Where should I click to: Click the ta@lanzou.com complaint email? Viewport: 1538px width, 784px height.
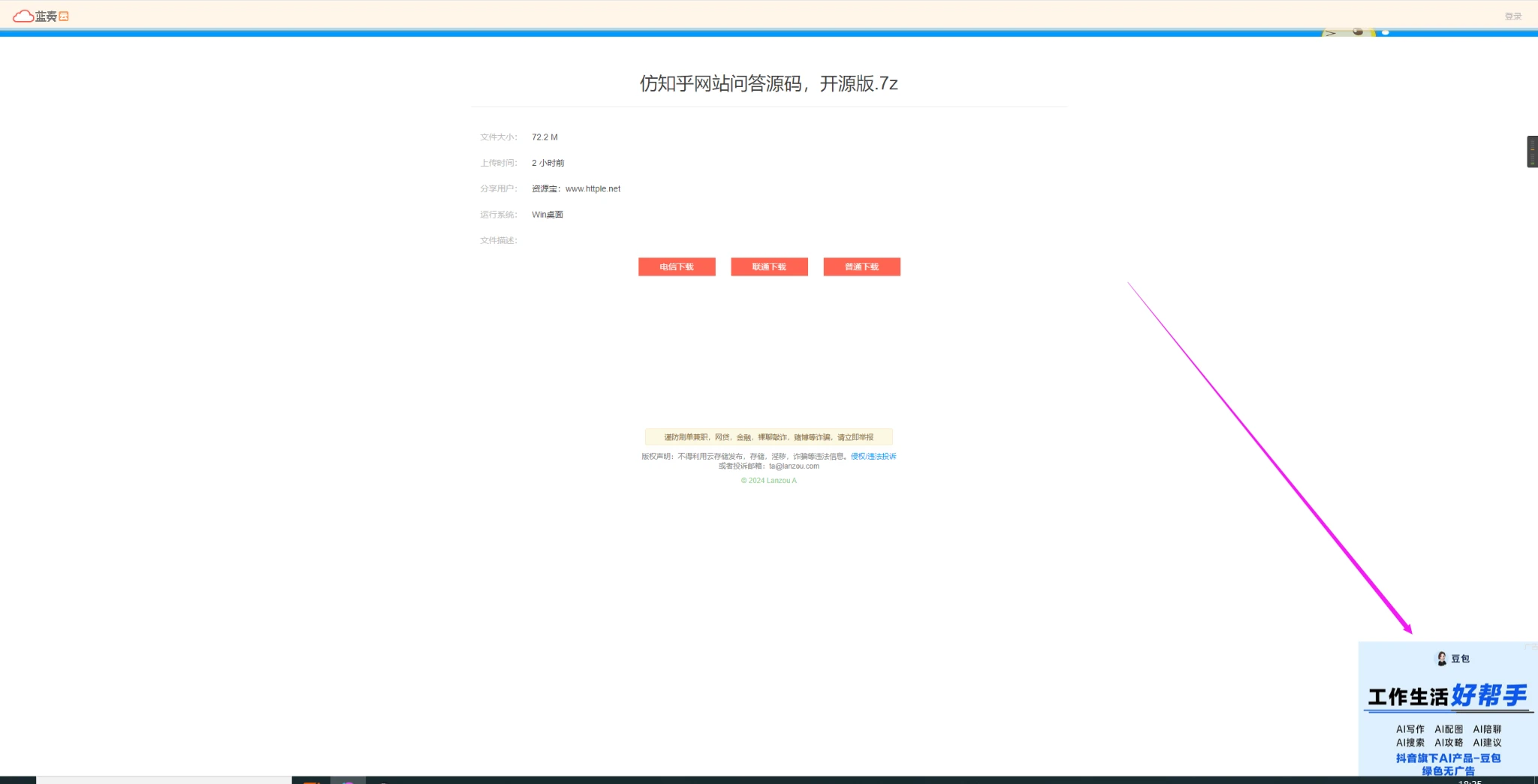tap(794, 466)
